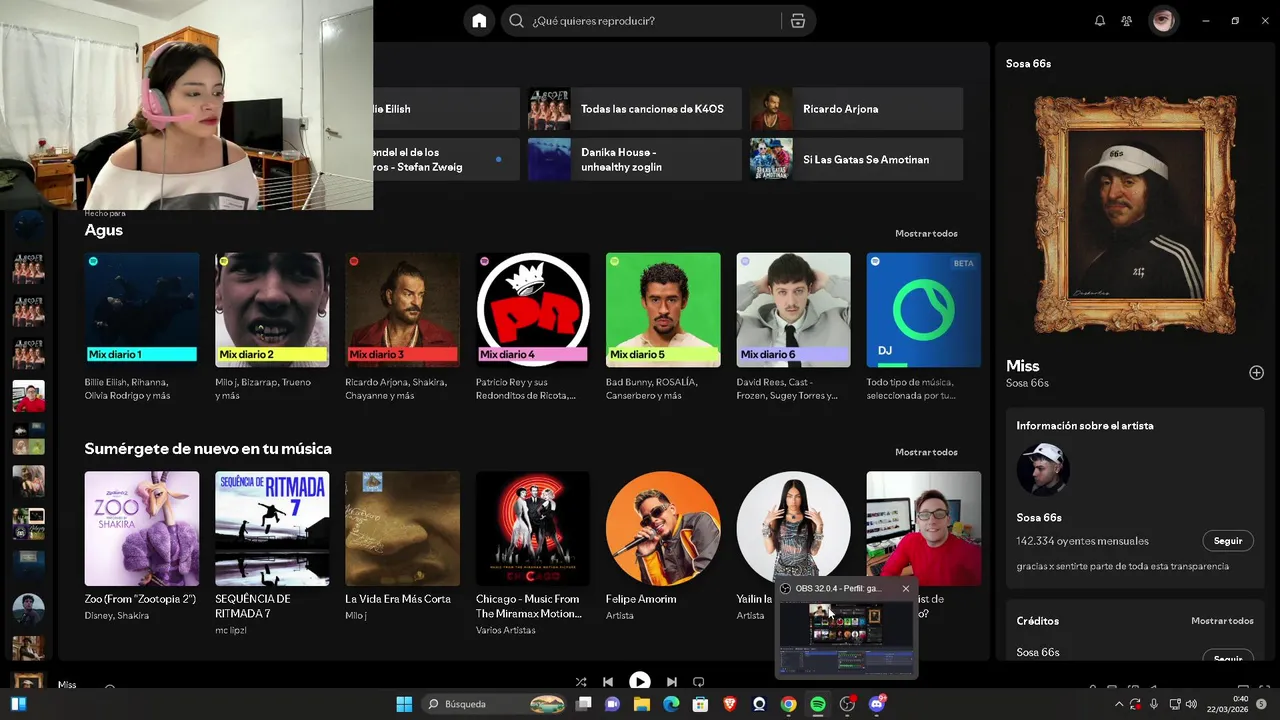Show all in the Agus section
The height and width of the screenshot is (720, 1280).
tap(926, 234)
